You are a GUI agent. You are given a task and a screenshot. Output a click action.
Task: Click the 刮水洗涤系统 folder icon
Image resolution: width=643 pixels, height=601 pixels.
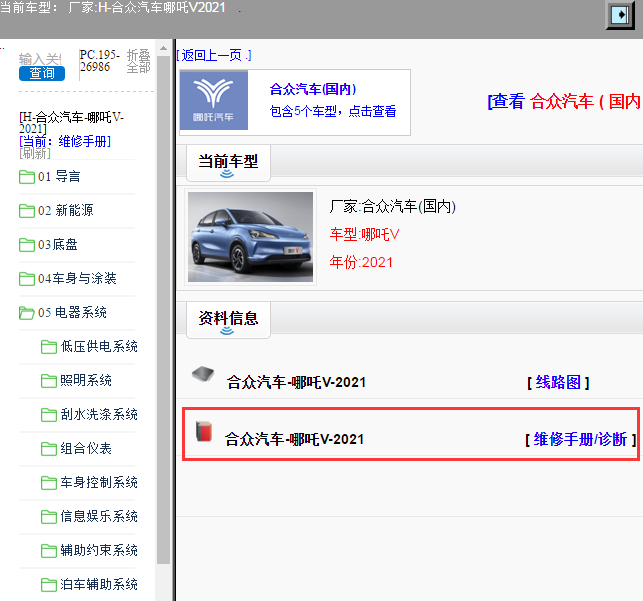click(49, 415)
